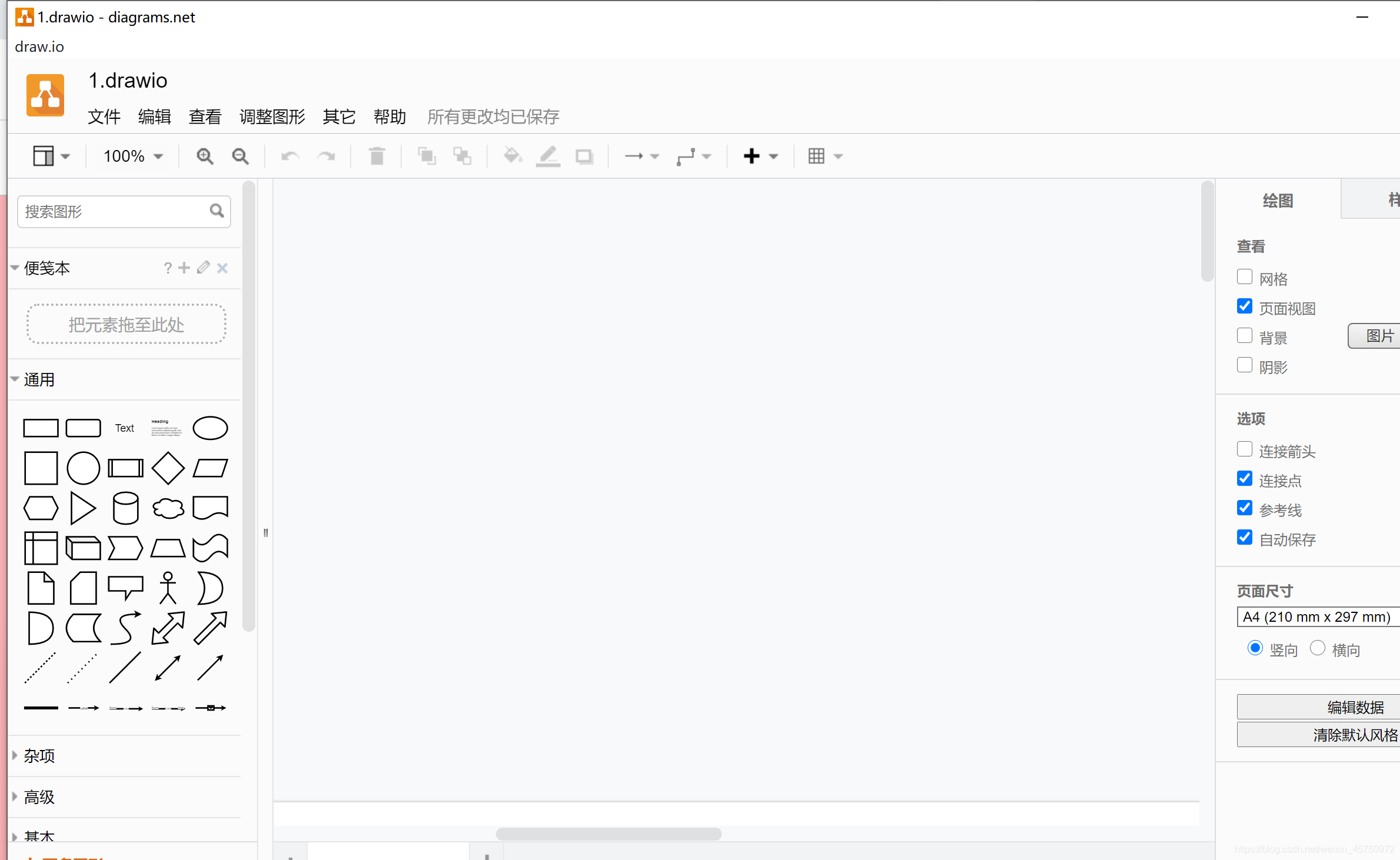The image size is (1400, 860).
Task: Switch to the 绘图 diagram tab
Action: click(x=1278, y=201)
